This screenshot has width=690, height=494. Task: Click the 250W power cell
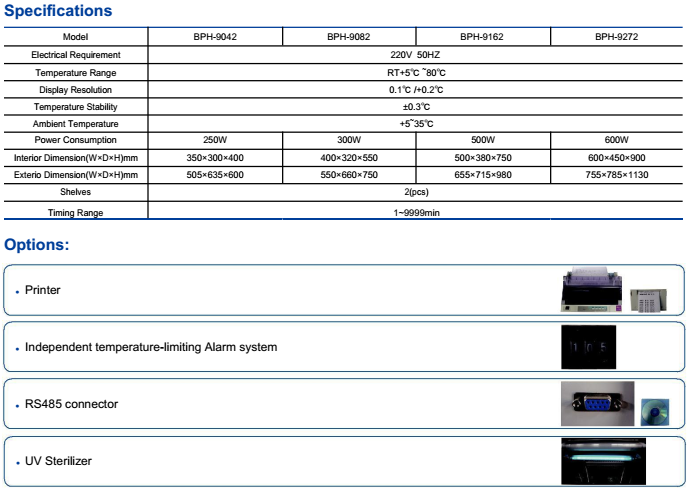tap(215, 140)
